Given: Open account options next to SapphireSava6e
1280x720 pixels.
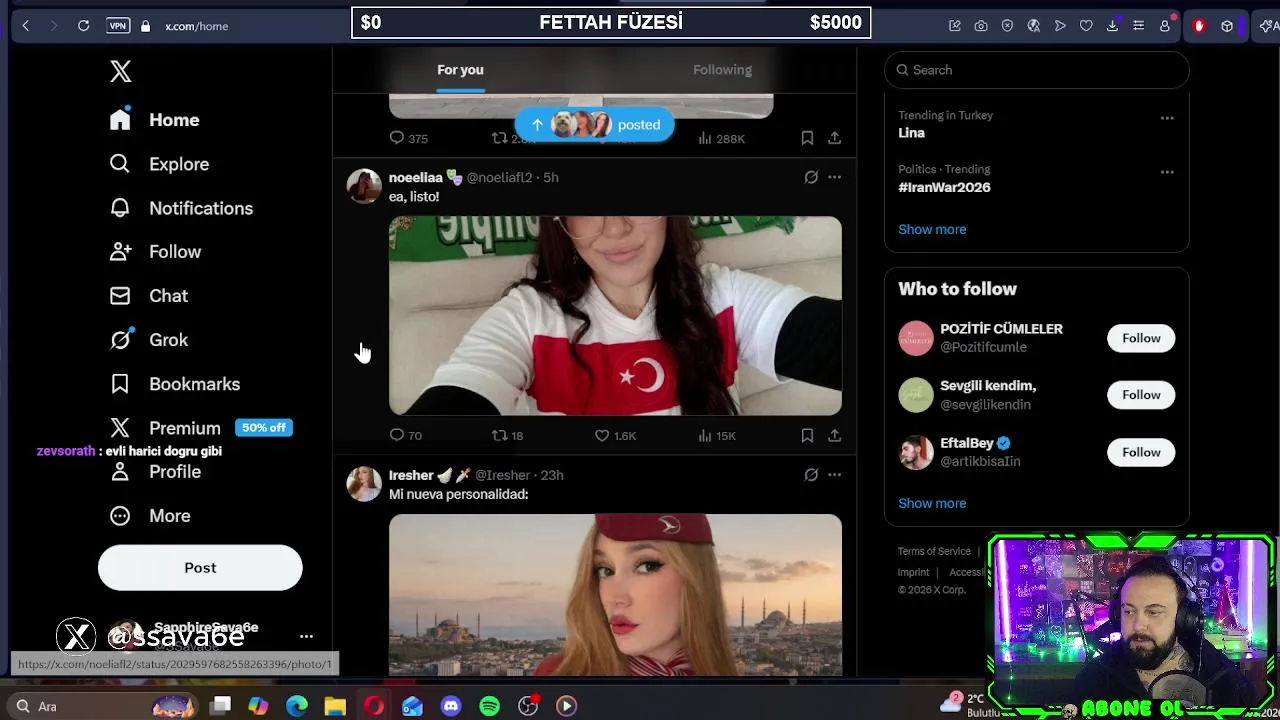Looking at the screenshot, I should (x=306, y=636).
